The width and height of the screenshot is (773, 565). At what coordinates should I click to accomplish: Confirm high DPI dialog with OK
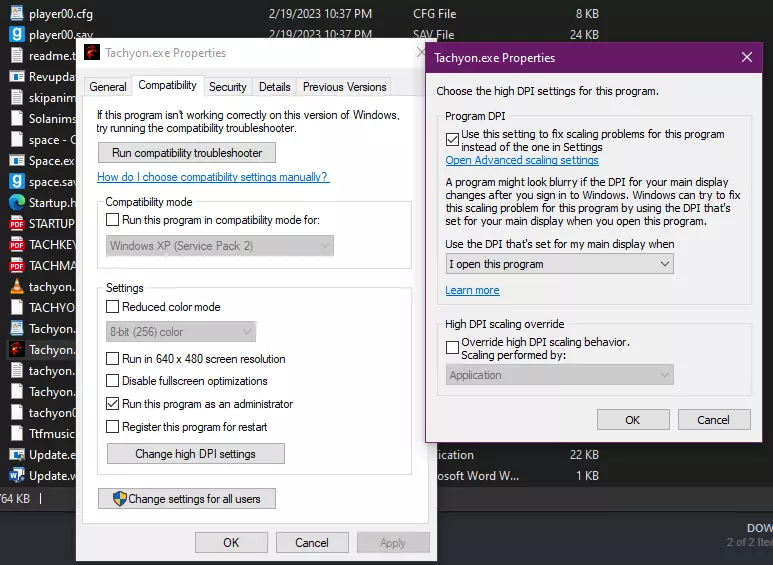click(633, 420)
